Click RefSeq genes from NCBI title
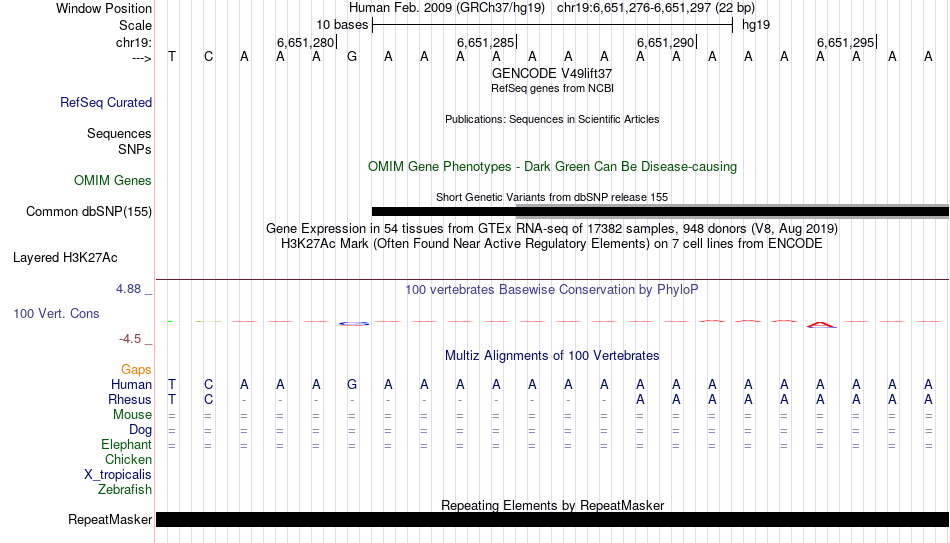 coord(552,88)
